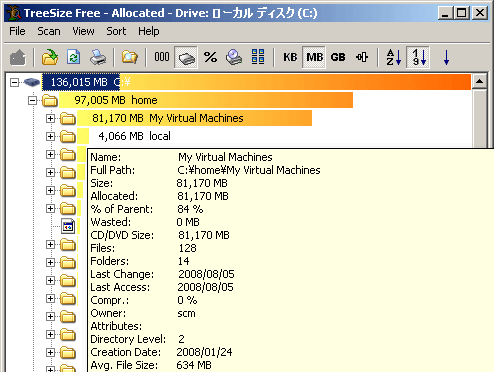Set size unit to MB
494x372 pixels.
pos(314,58)
